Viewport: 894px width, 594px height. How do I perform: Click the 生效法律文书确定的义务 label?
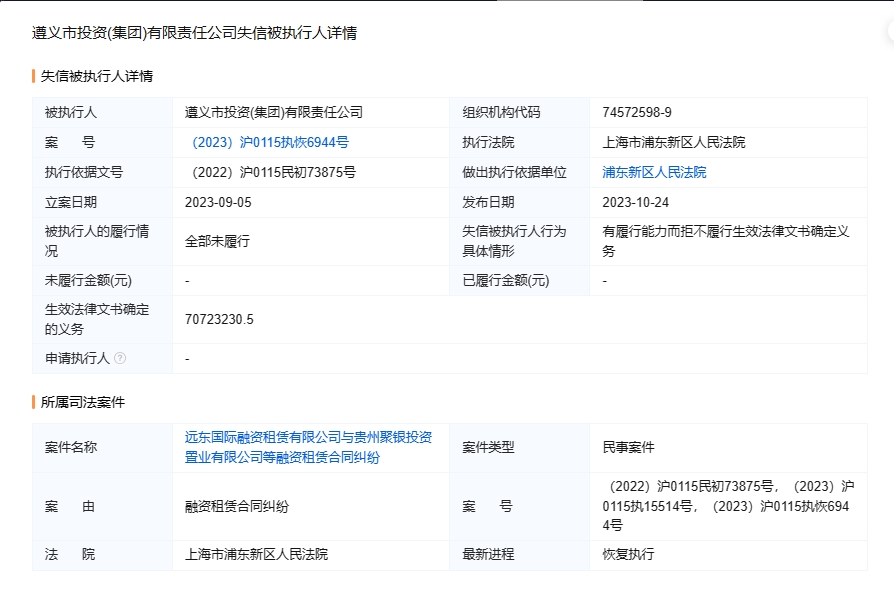point(97,319)
